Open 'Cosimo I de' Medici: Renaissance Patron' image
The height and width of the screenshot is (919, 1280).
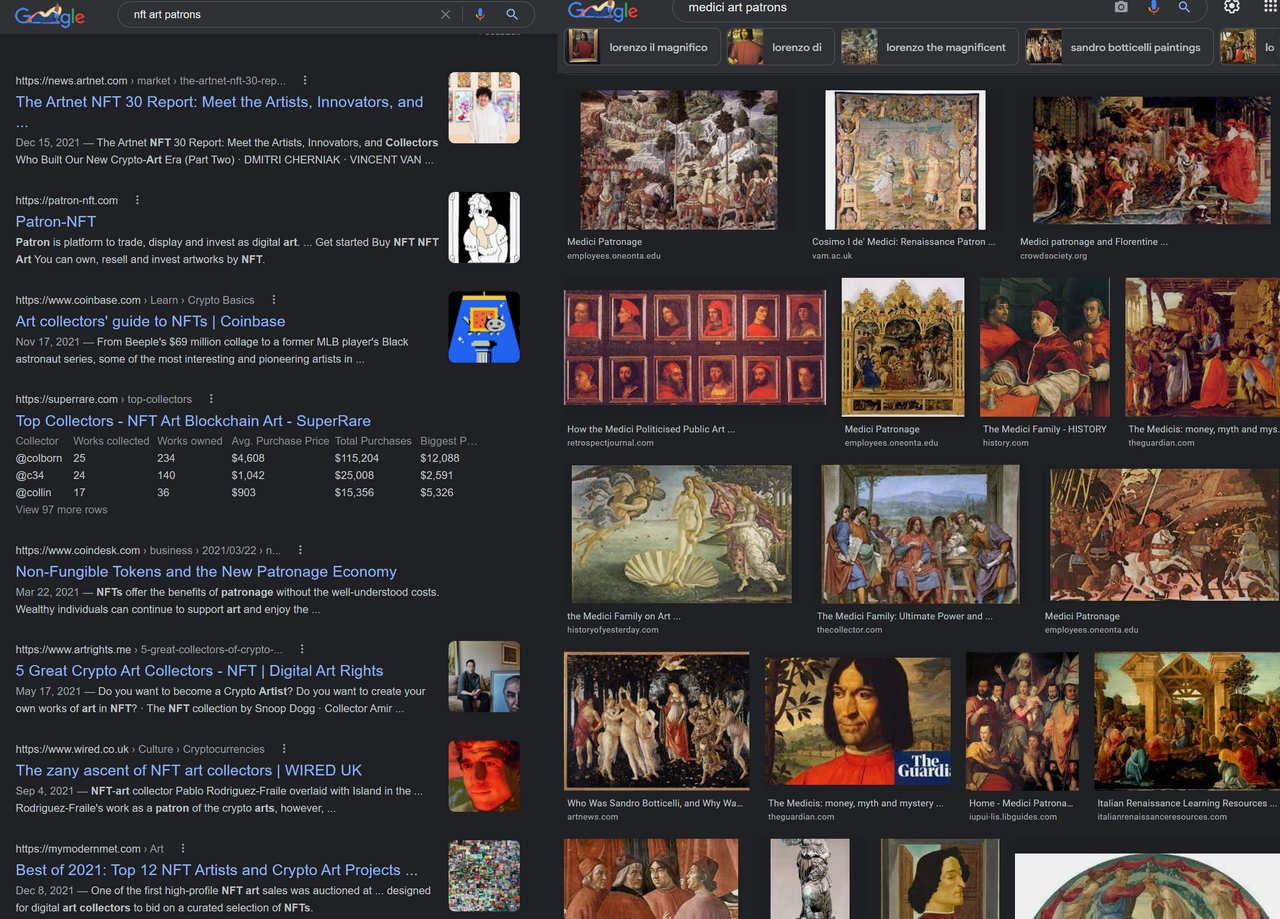[x=905, y=160]
